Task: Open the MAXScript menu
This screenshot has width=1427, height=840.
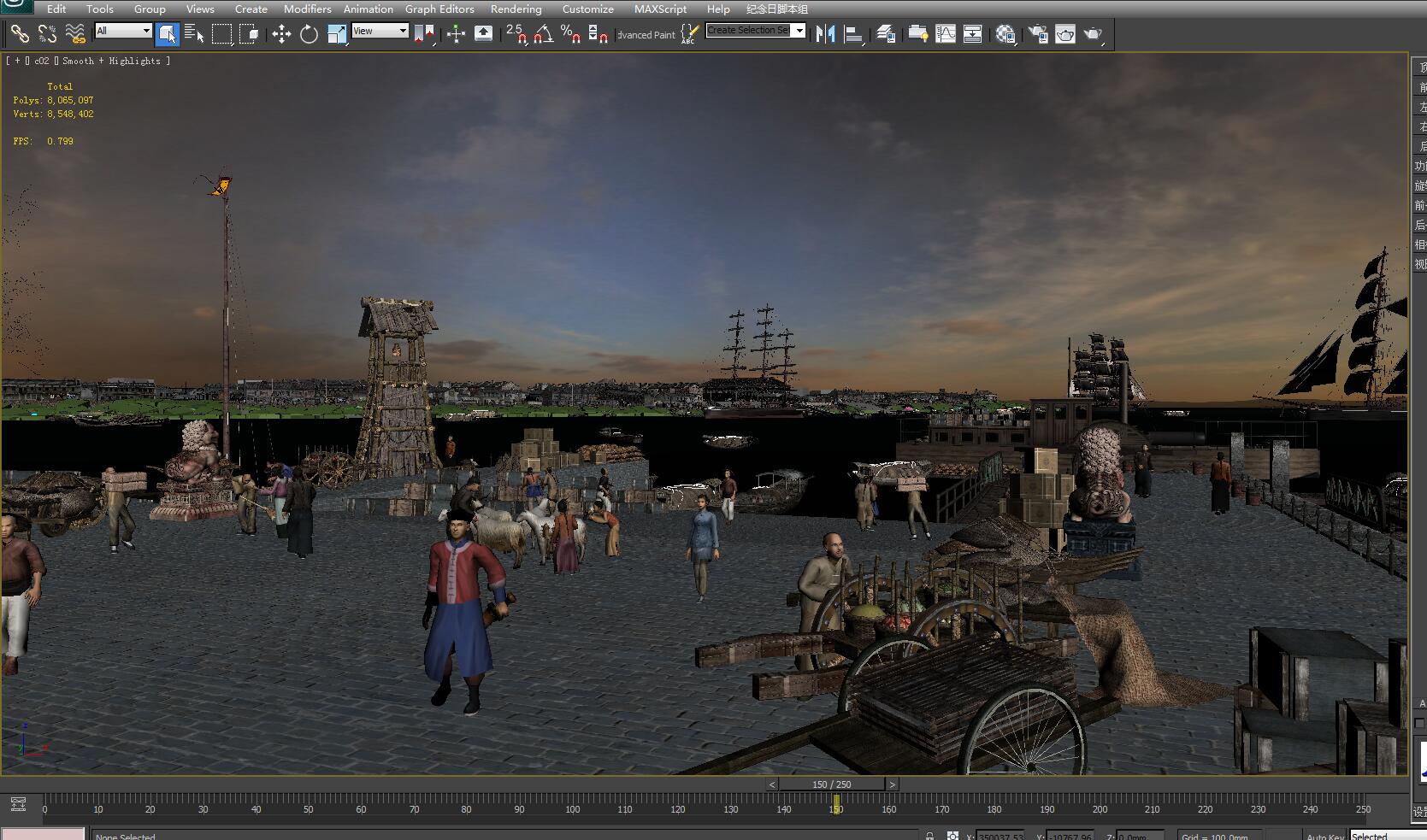Action: tap(660, 9)
